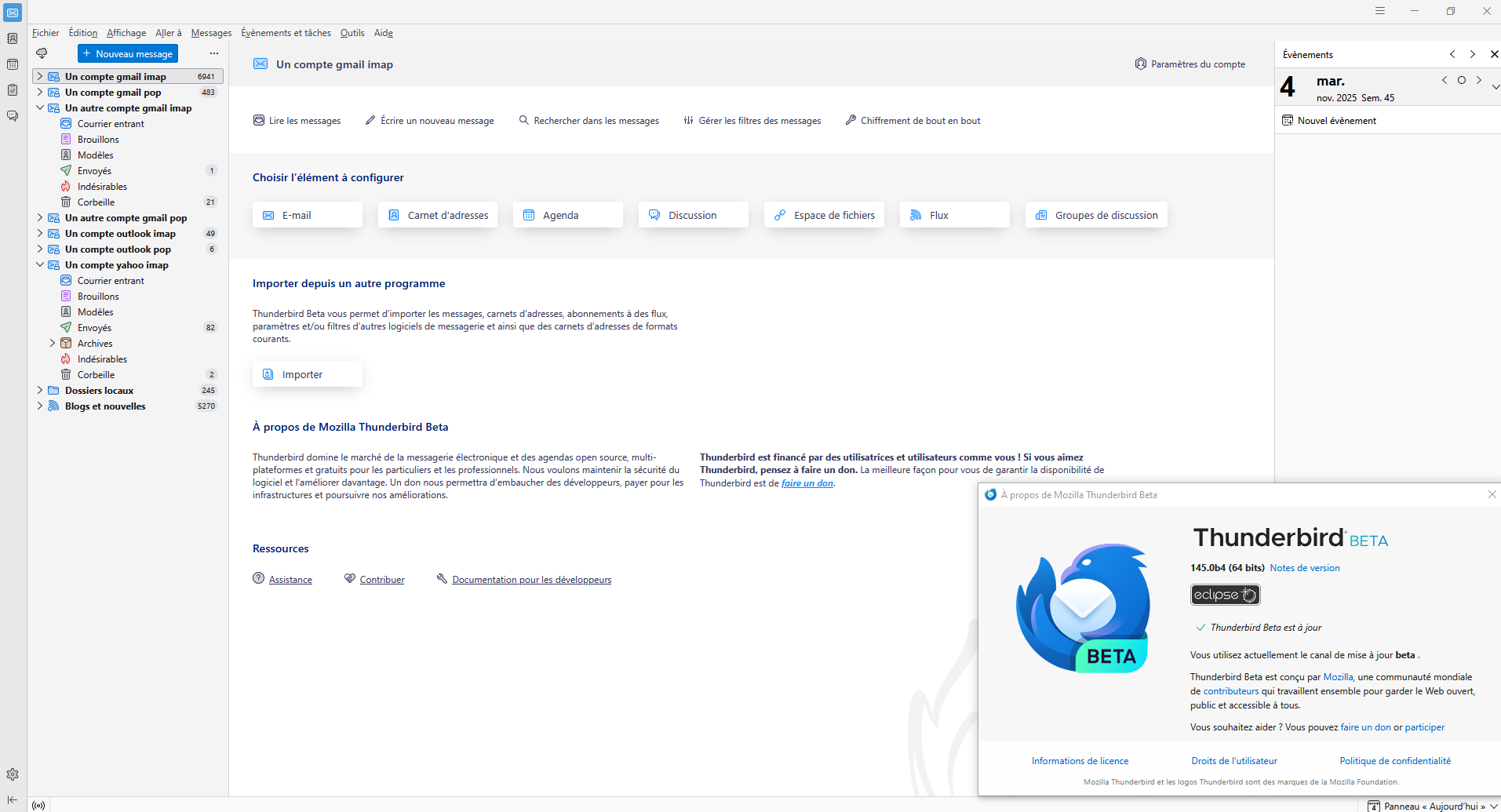
Task: Click the key icon for Chiffrement de bout en bout
Action: pyautogui.click(x=851, y=120)
